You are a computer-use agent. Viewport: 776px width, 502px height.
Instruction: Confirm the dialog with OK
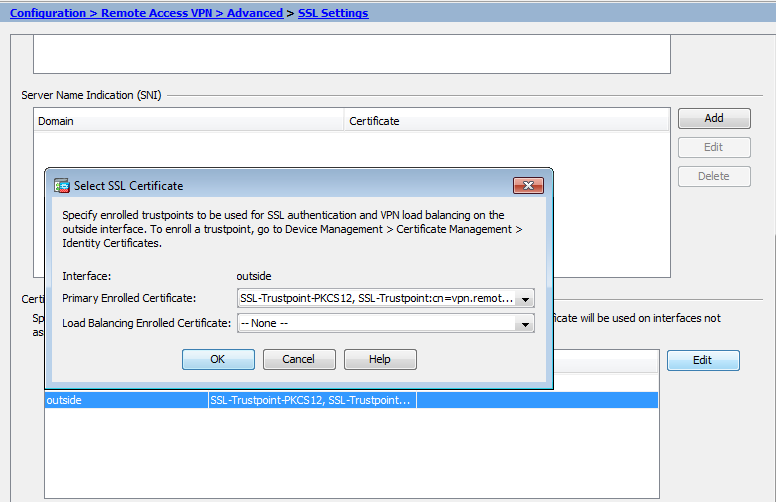(218, 359)
